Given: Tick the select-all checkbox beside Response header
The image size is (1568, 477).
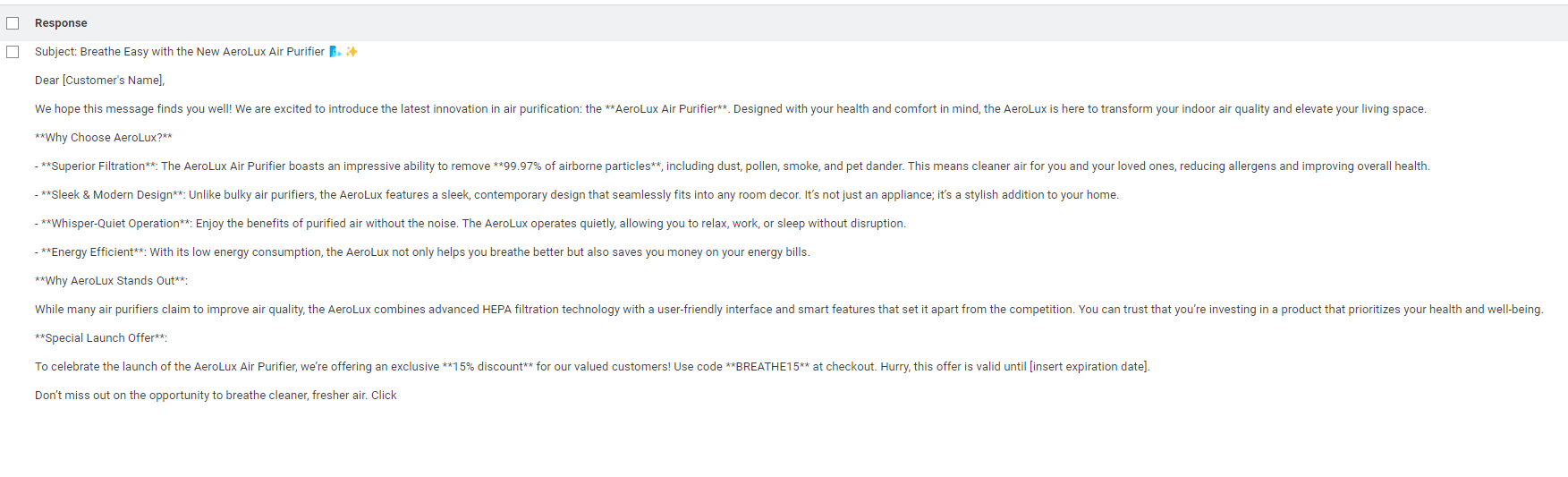Looking at the screenshot, I should point(13,23).
